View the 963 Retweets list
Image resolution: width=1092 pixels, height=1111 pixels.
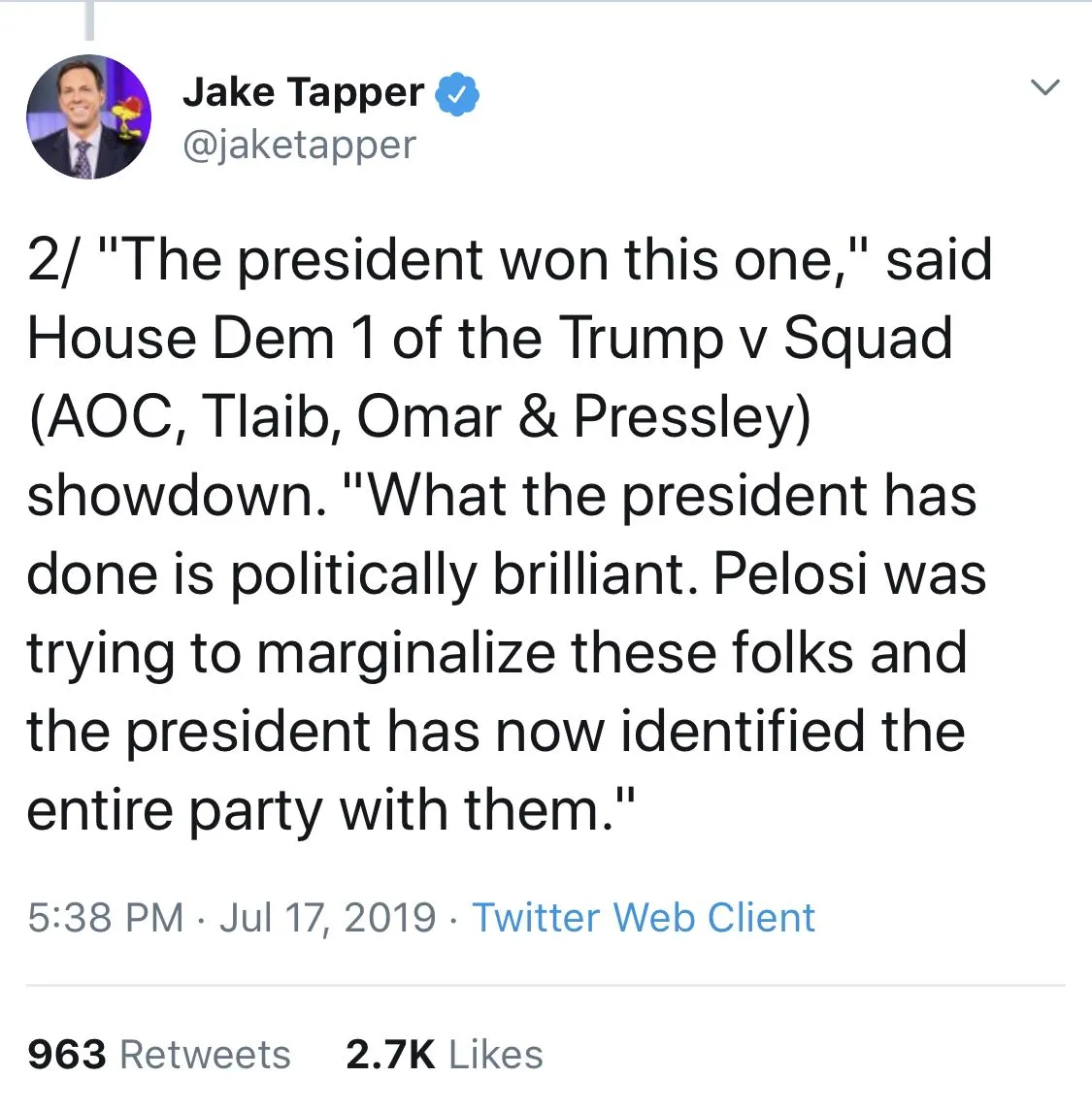(159, 1055)
